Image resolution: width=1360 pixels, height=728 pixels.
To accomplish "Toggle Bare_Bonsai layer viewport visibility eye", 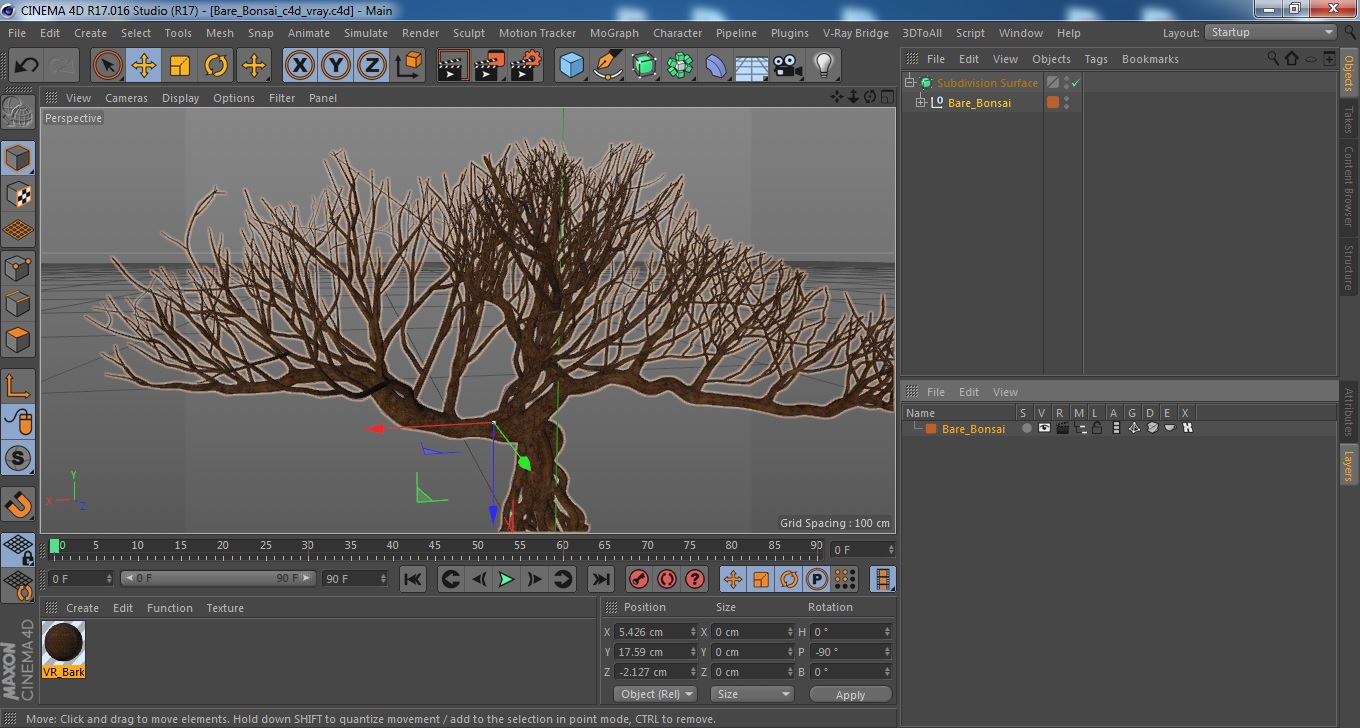I will coord(1044,428).
